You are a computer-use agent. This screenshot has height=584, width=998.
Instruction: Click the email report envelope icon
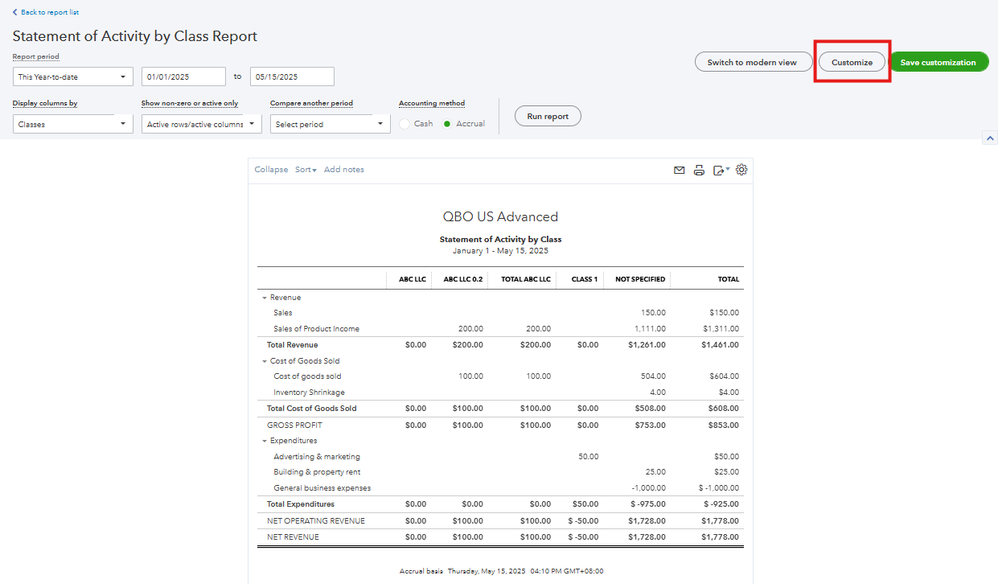[680, 170]
